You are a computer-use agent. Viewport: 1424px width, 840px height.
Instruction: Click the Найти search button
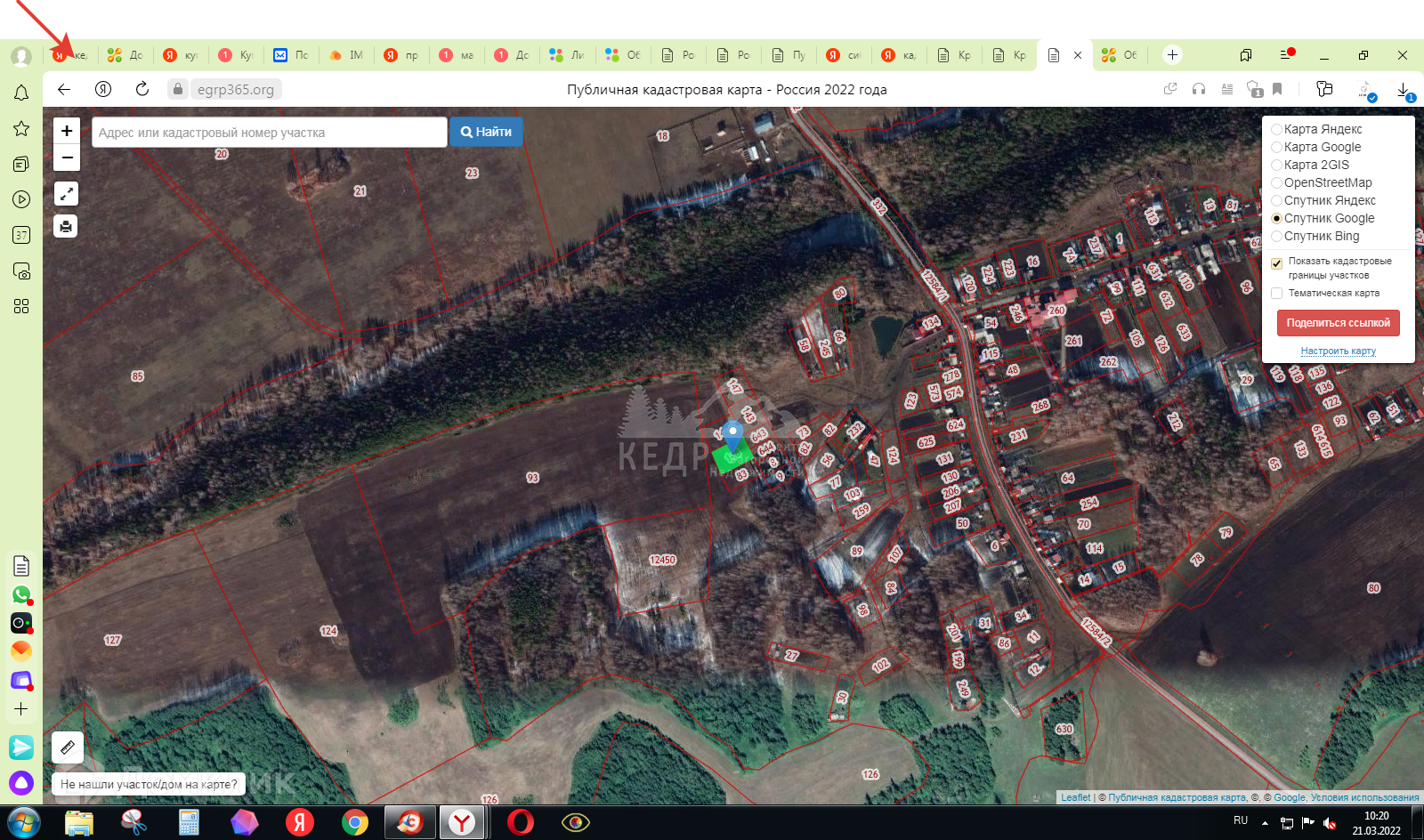(x=486, y=132)
